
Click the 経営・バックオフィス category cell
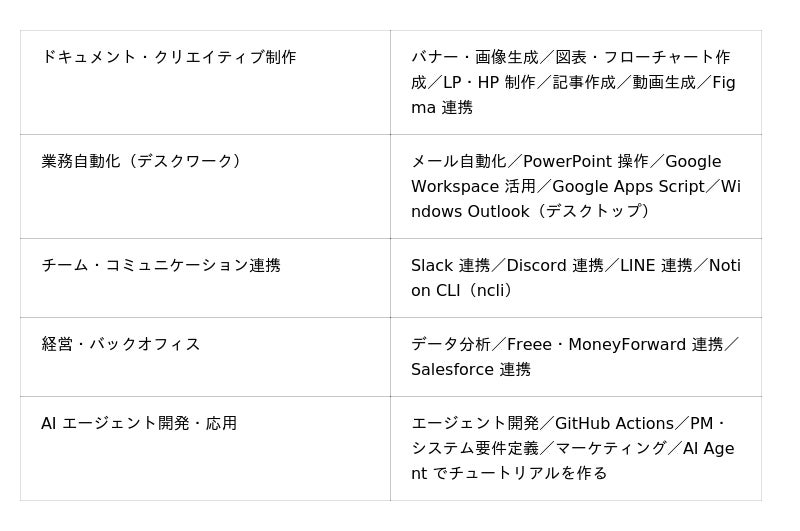(x=121, y=344)
